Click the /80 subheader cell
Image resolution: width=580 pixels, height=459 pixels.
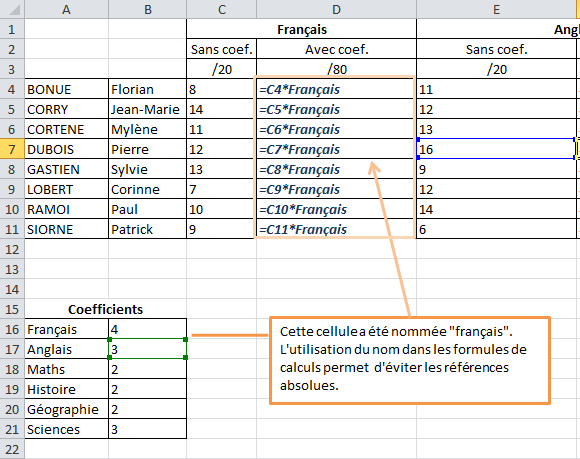[x=336, y=69]
